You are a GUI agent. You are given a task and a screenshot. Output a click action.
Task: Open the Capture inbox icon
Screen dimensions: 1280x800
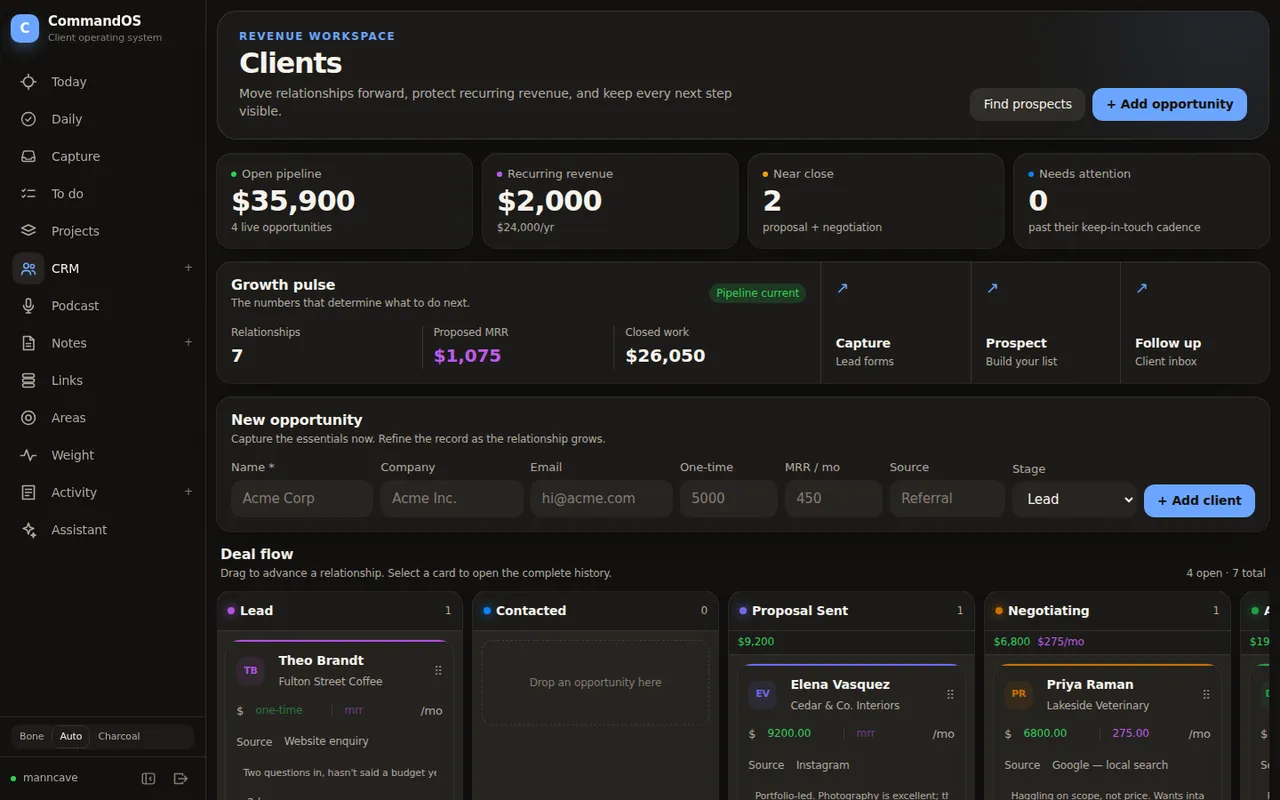29,156
